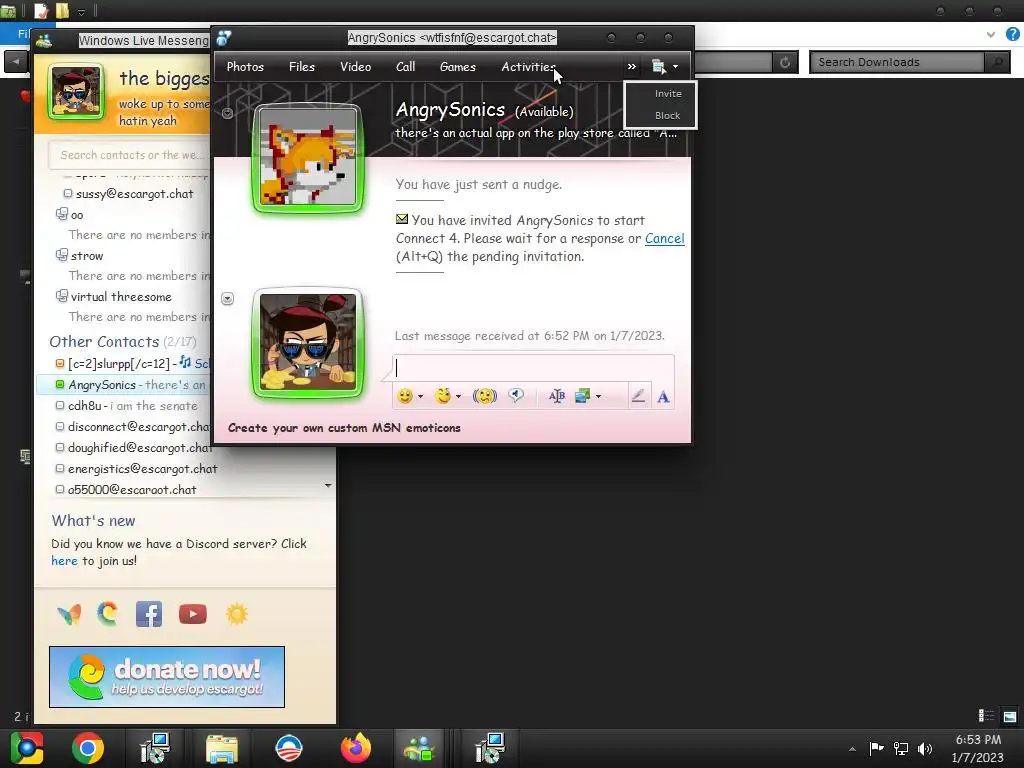Viewport: 1024px width, 768px height.
Task: Click the Search Downloads field
Action: pyautogui.click(x=897, y=62)
